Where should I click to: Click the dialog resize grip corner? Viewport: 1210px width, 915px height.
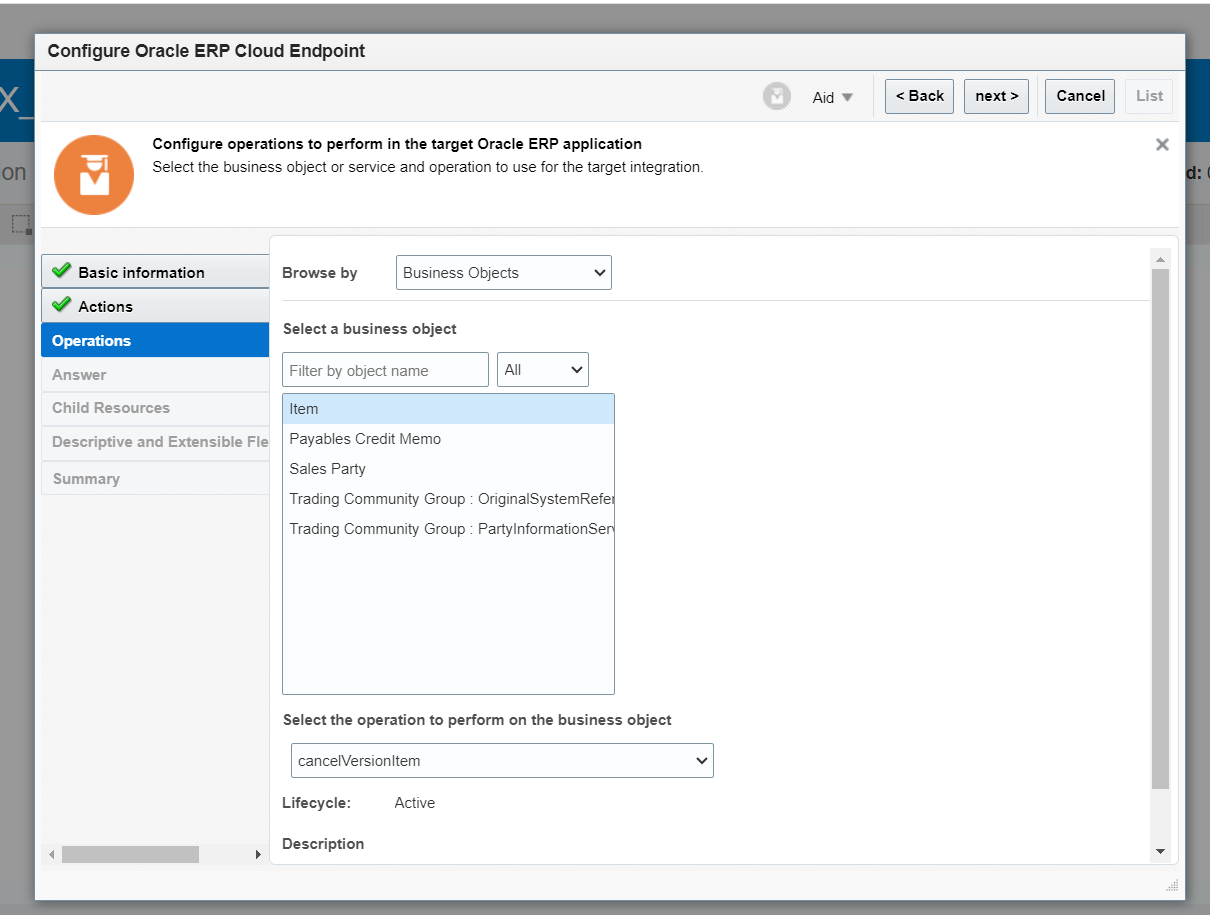coord(1172,885)
